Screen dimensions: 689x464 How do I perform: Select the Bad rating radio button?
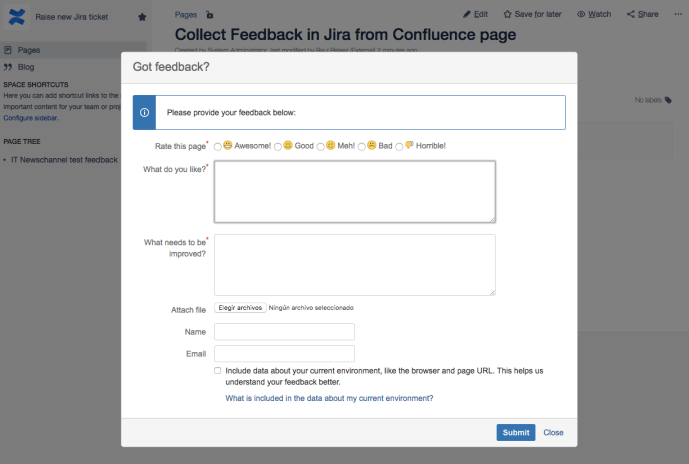362,146
